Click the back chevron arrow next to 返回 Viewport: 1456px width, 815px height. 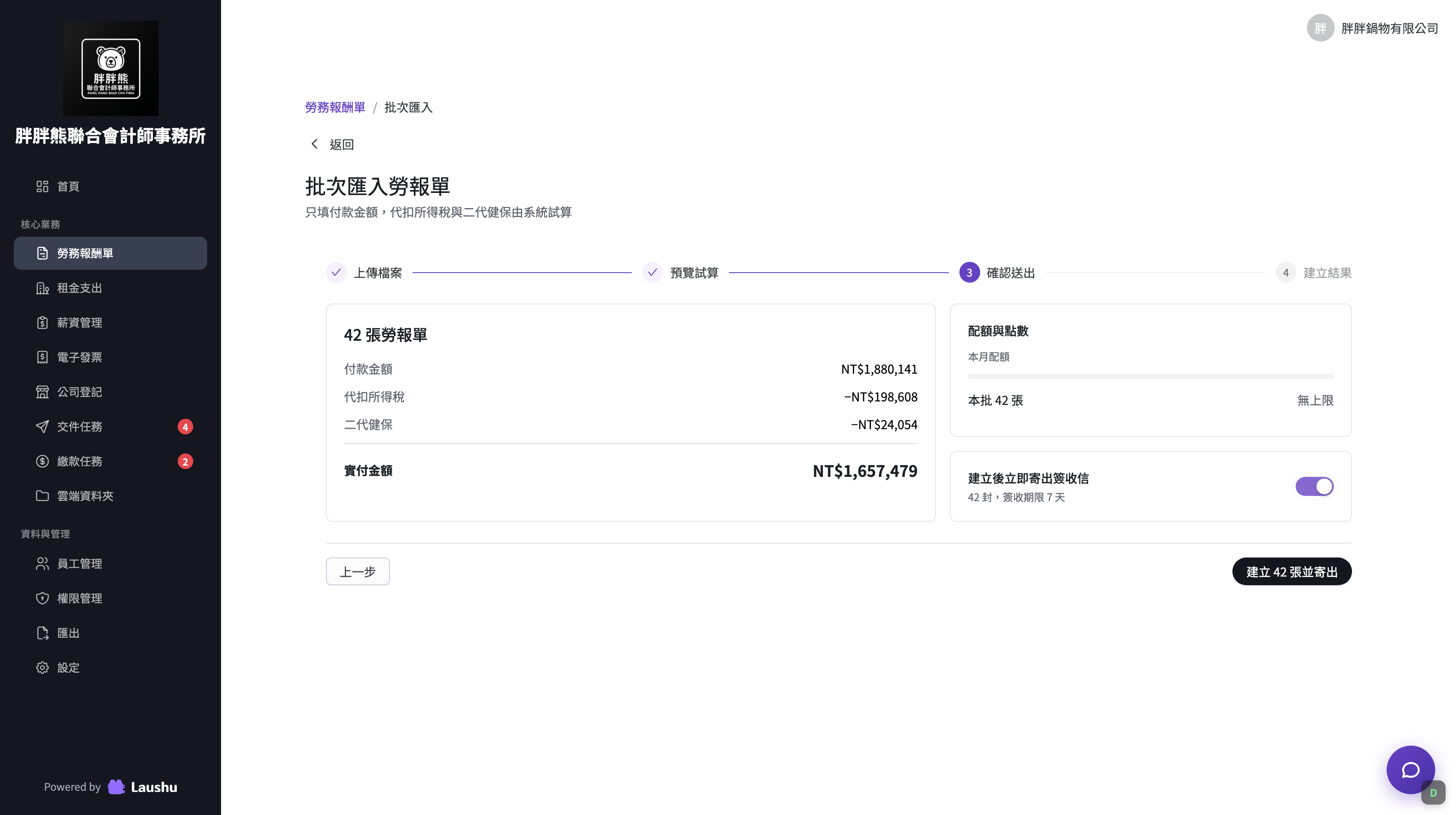click(x=315, y=144)
